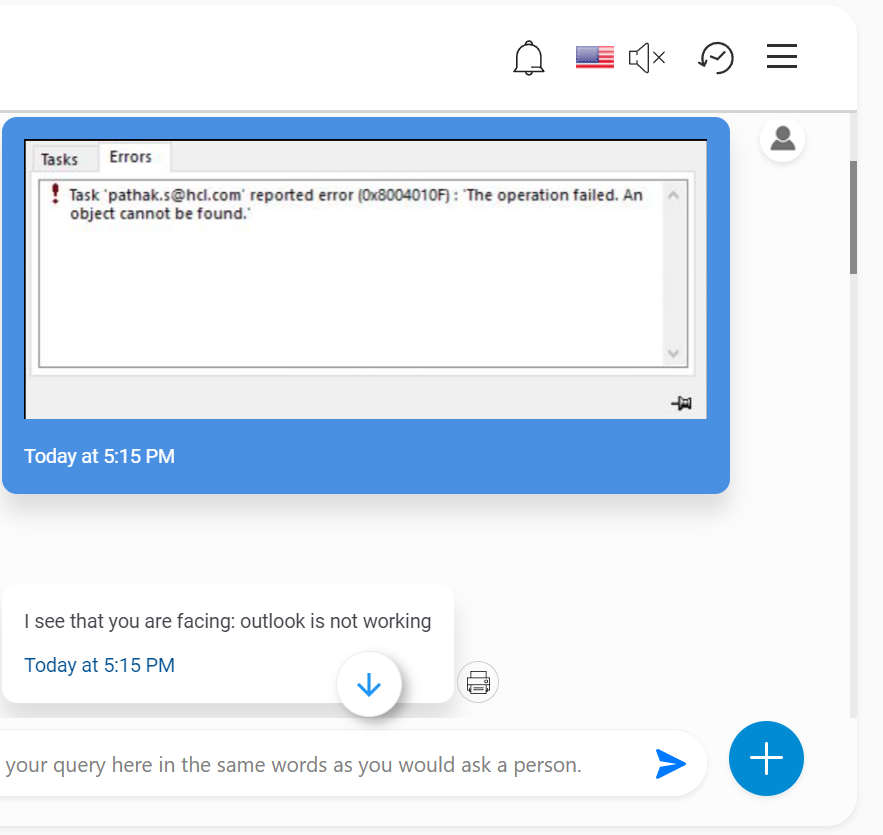Open the hamburger menu
The height and width of the screenshot is (835, 883).
point(782,56)
